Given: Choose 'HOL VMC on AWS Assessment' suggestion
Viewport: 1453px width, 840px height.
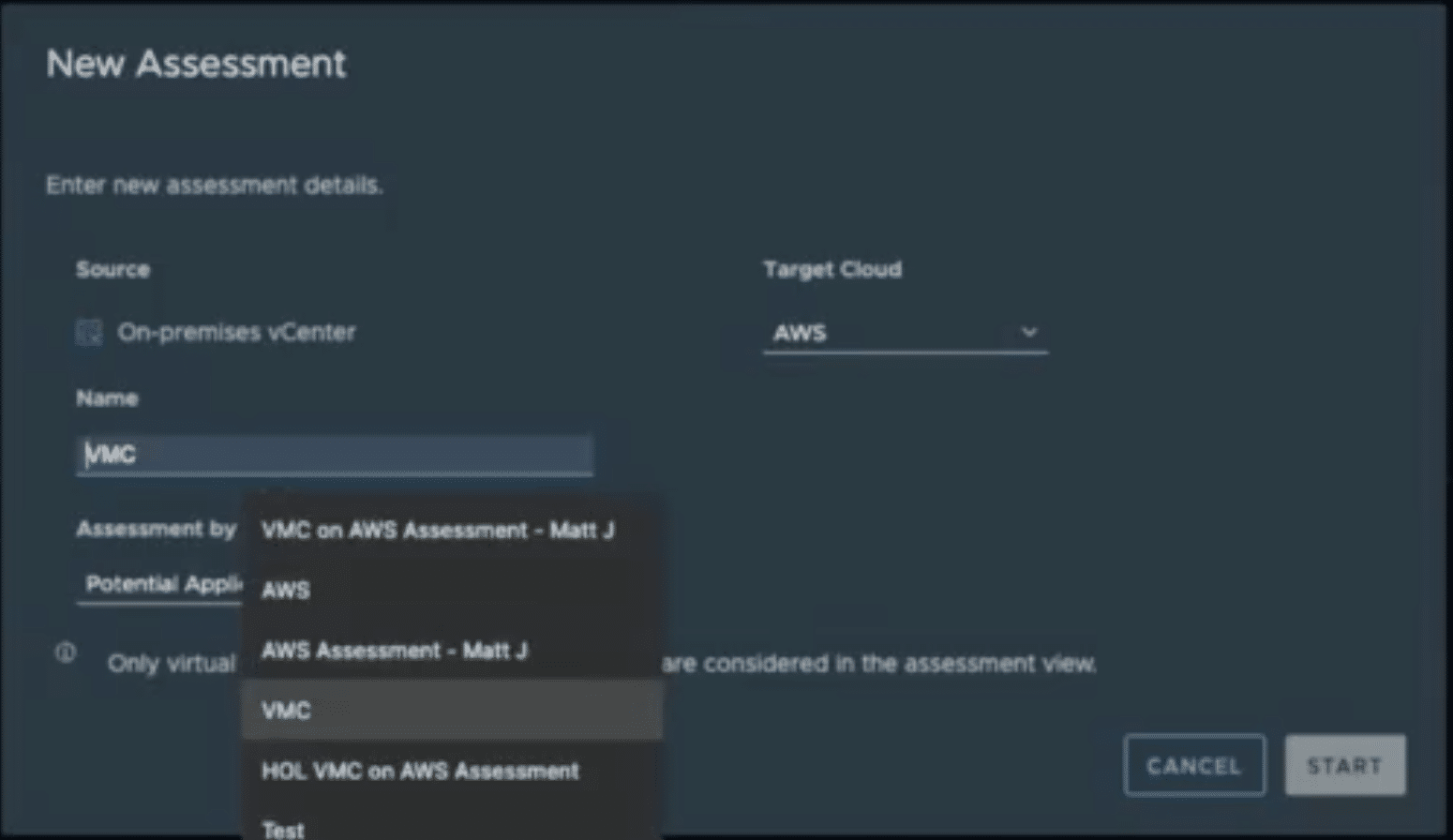Looking at the screenshot, I should click(x=420, y=772).
